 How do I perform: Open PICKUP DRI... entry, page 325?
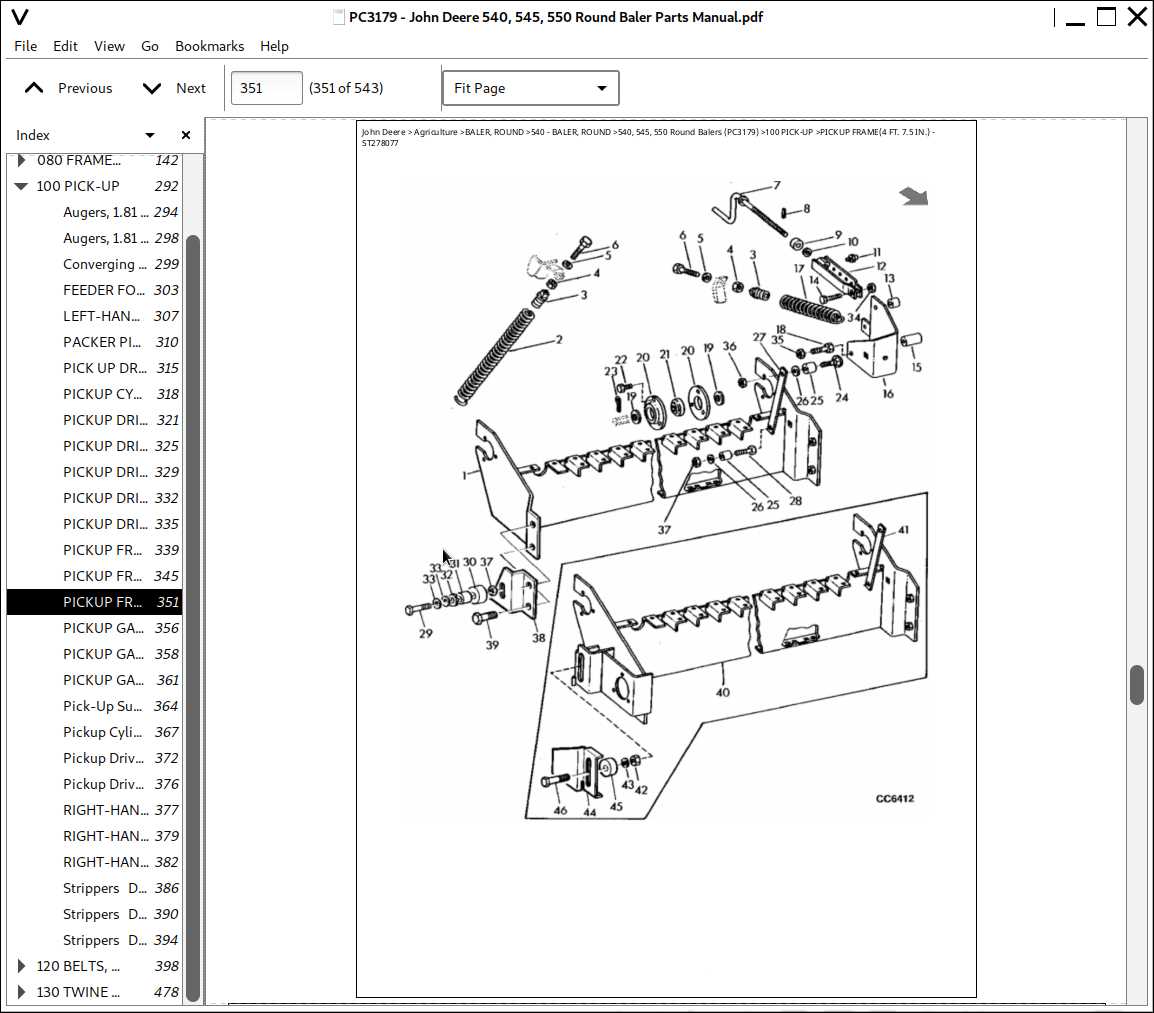coord(94,446)
